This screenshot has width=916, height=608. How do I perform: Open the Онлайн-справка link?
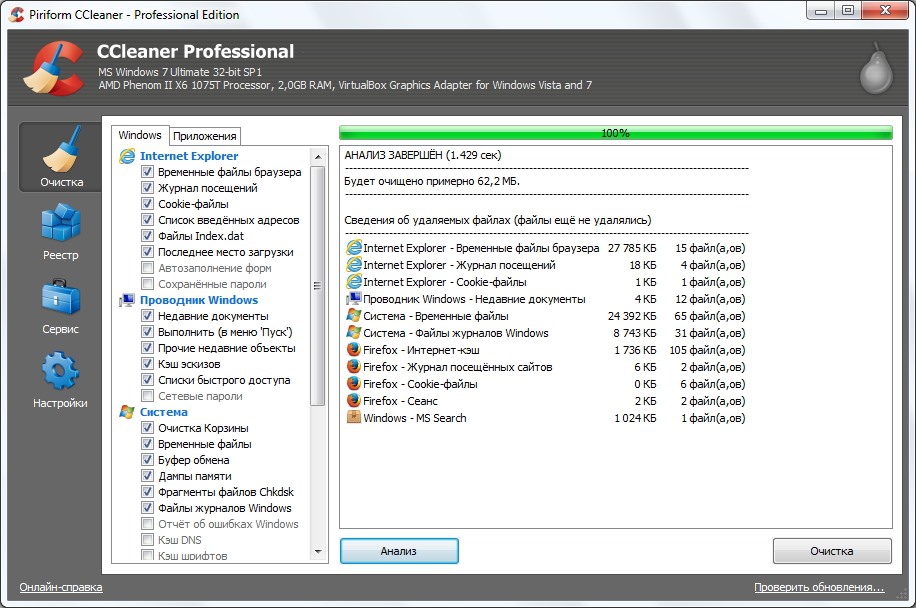pos(61,587)
